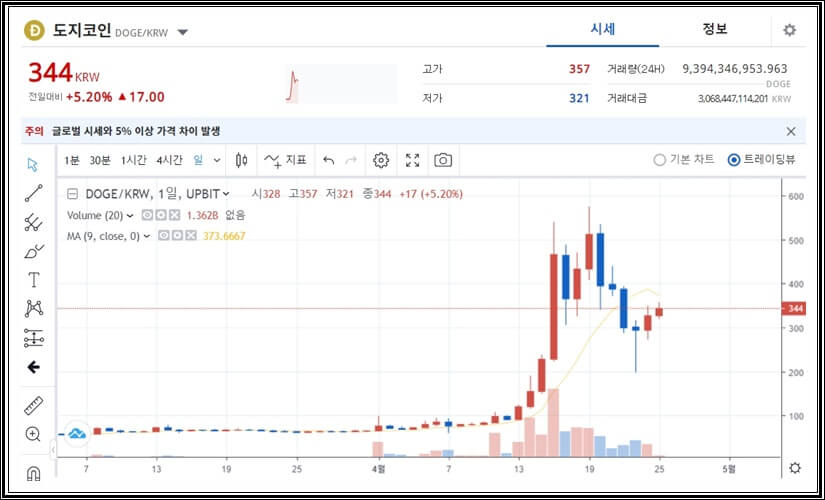This screenshot has width=825, height=500.
Task: Hide the Volume indicator via eye icon
Action: pos(147,215)
